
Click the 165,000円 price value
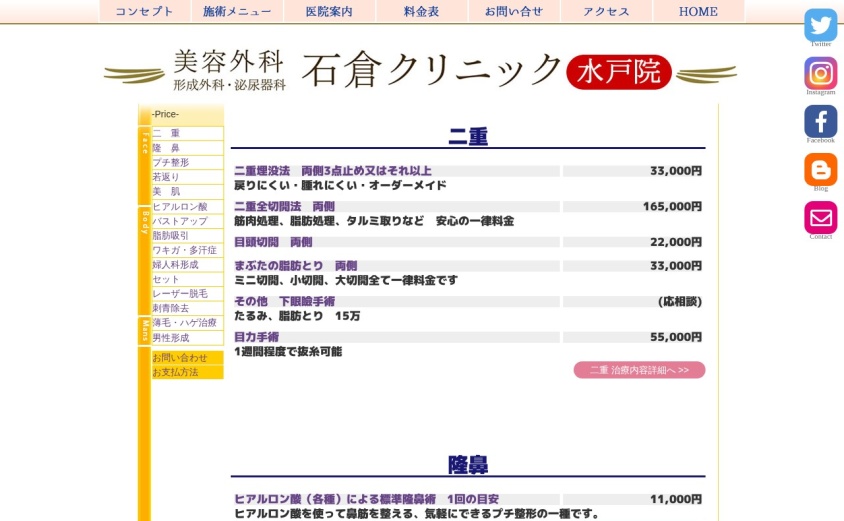(x=672, y=206)
